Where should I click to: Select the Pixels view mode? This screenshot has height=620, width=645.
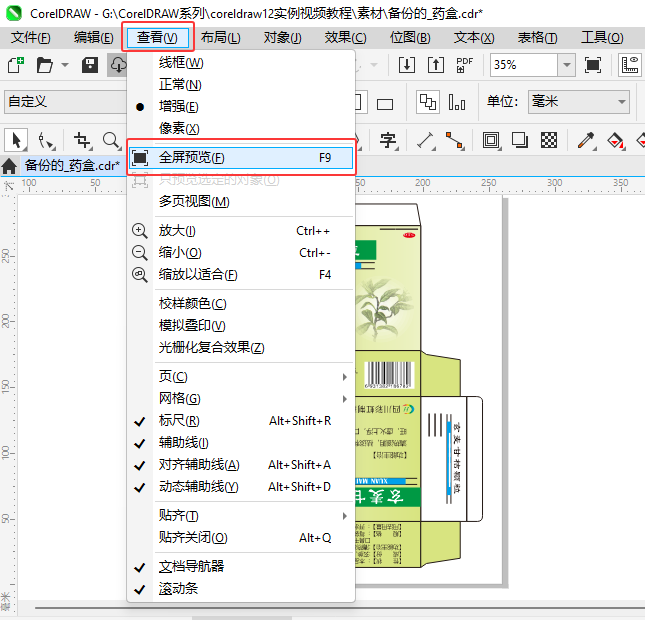[241, 128]
